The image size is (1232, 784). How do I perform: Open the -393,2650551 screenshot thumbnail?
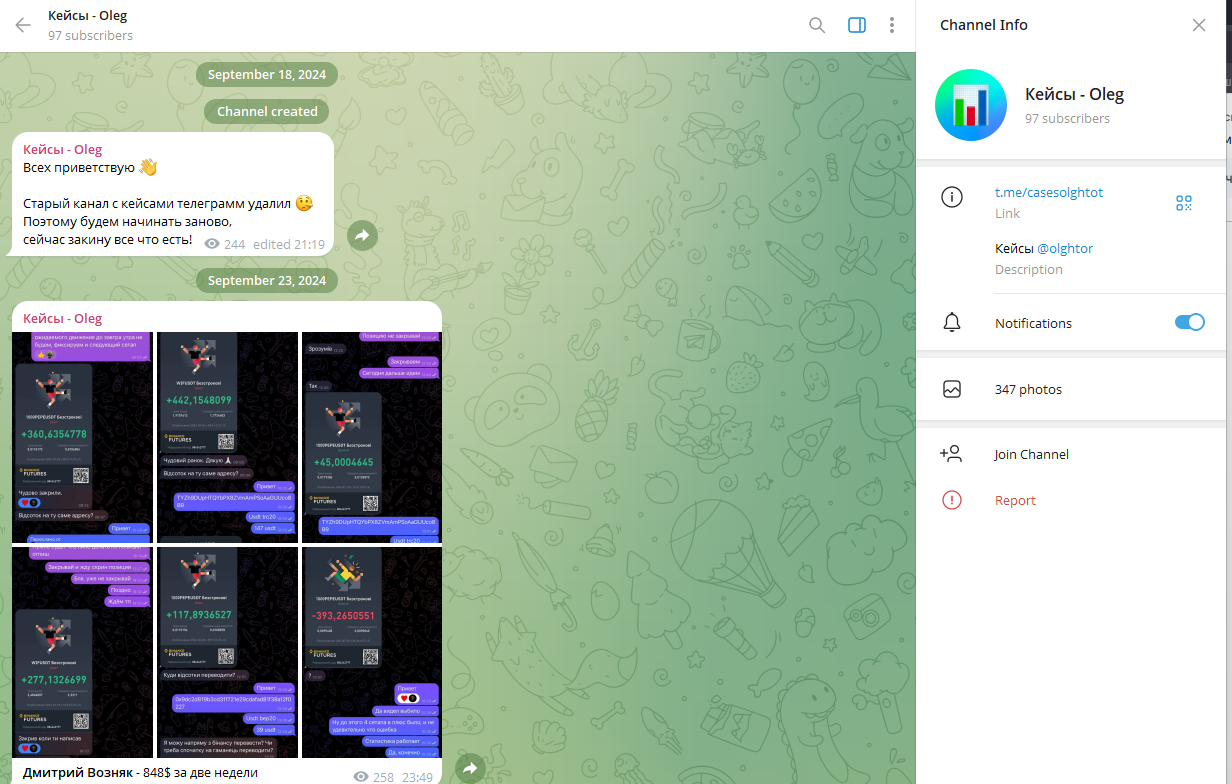[371, 652]
